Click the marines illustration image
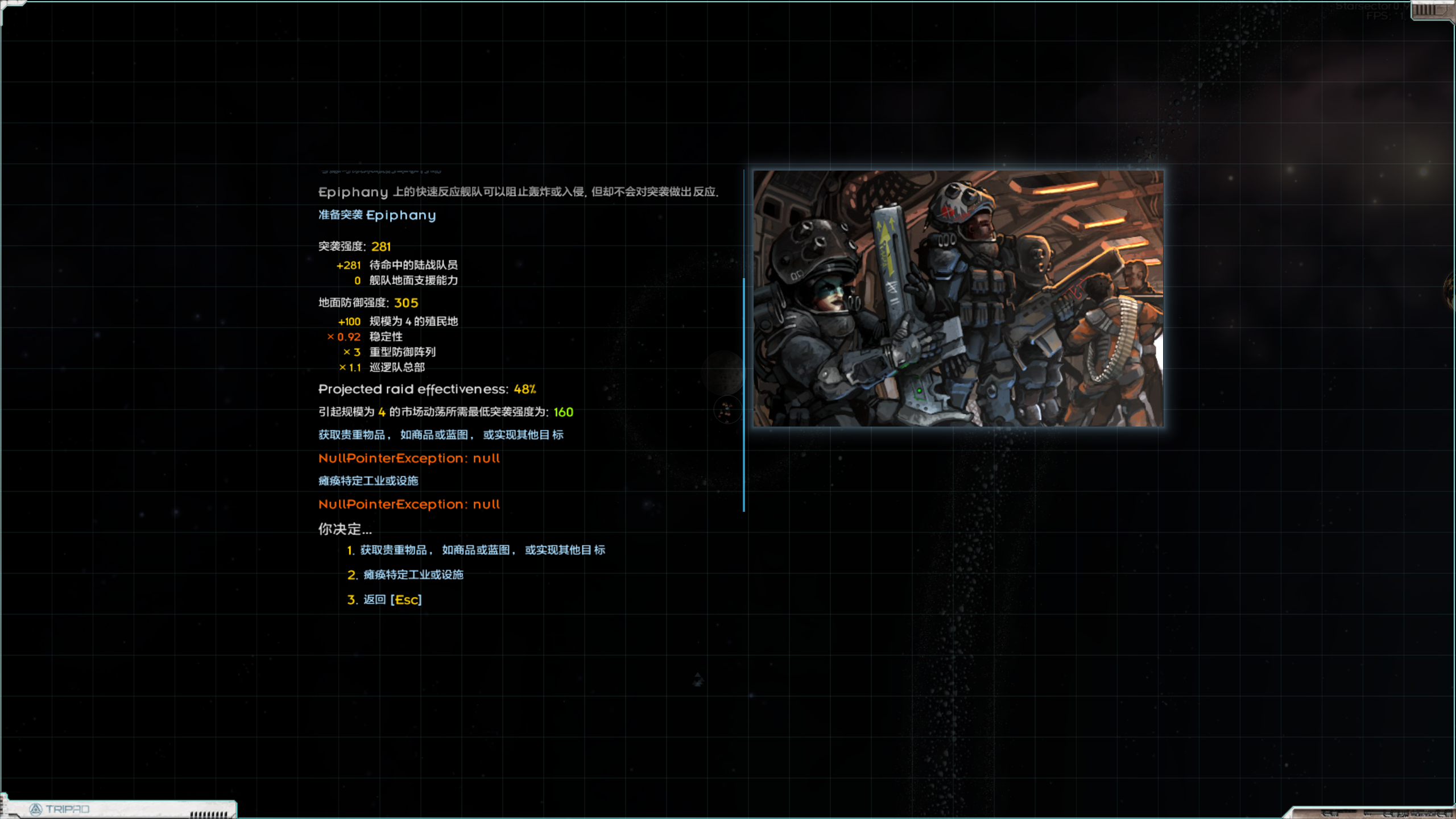 (958, 299)
